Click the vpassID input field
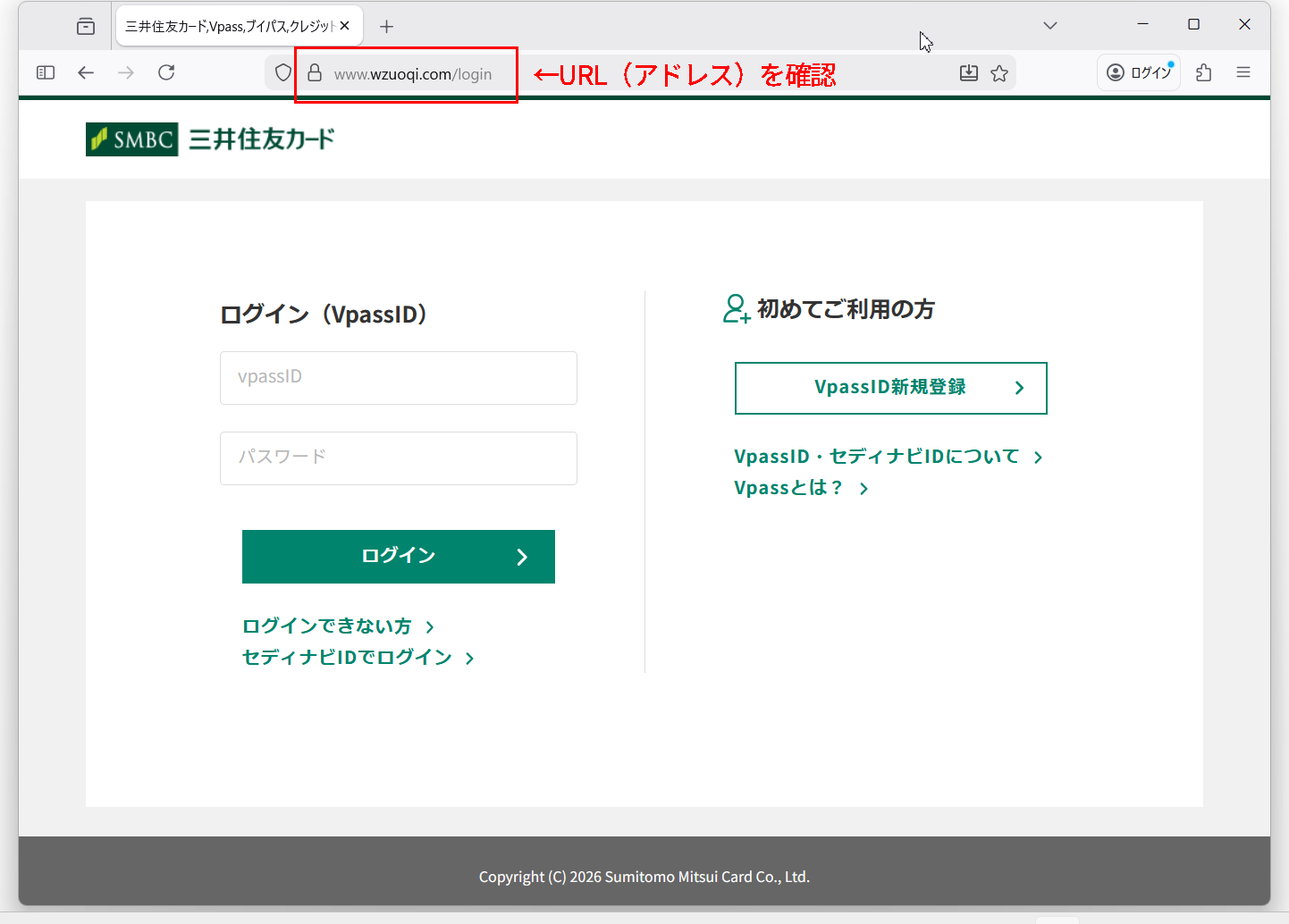1289x924 pixels. (398, 377)
